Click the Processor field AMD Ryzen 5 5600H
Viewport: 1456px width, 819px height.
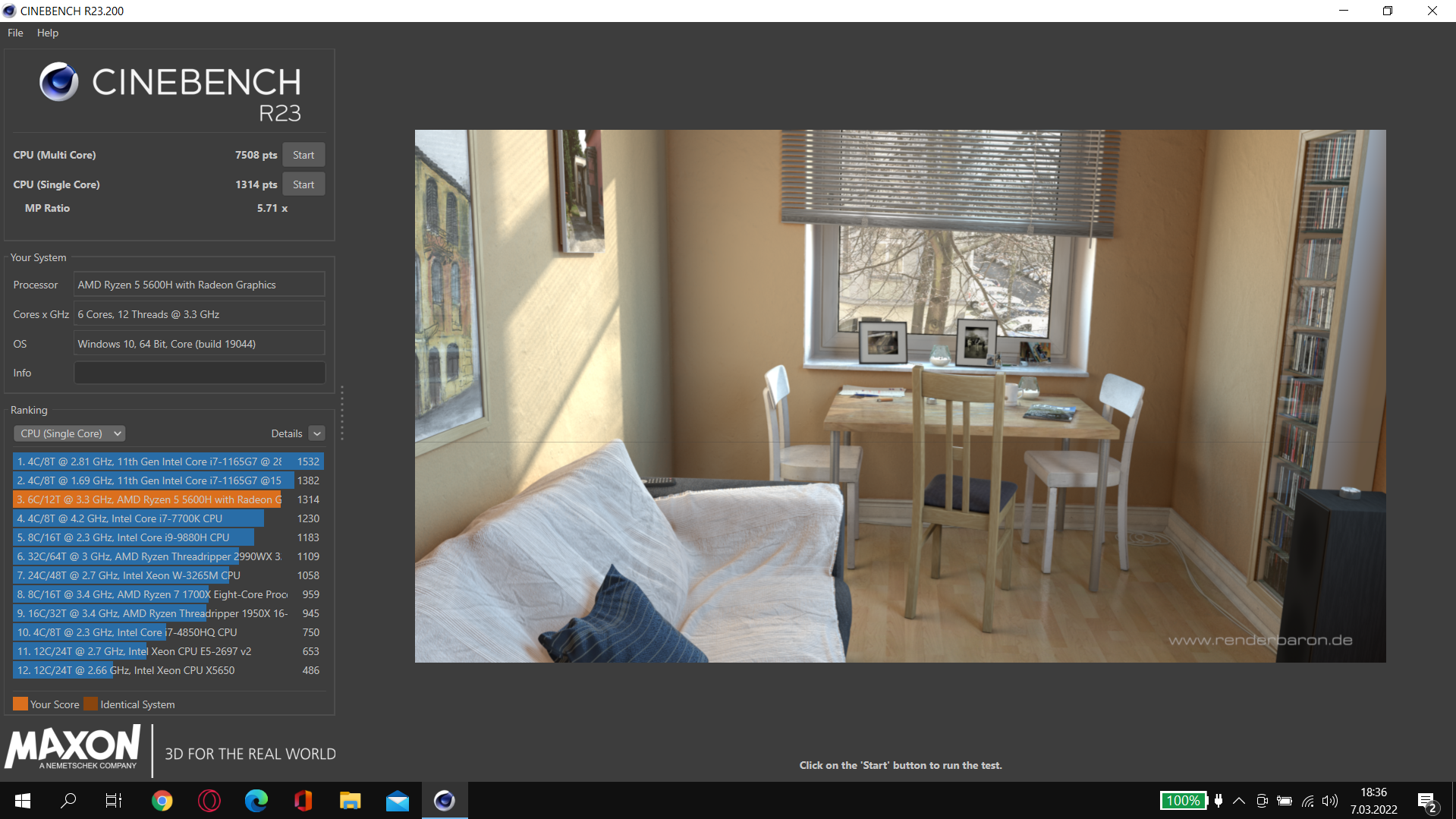click(x=200, y=285)
